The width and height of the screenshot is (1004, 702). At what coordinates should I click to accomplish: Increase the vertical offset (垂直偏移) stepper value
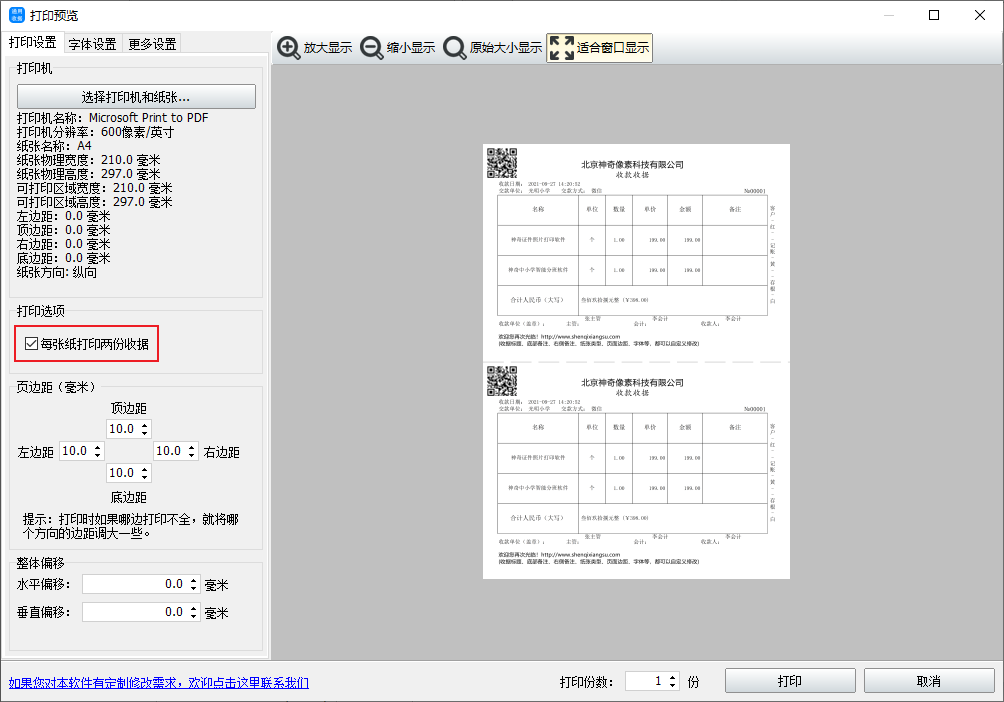click(194, 608)
